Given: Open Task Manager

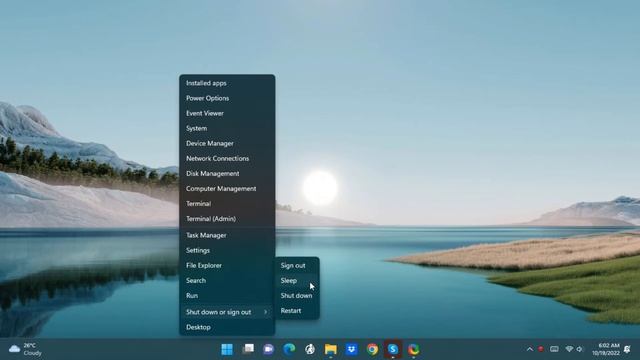Looking at the screenshot, I should click(227, 236).
